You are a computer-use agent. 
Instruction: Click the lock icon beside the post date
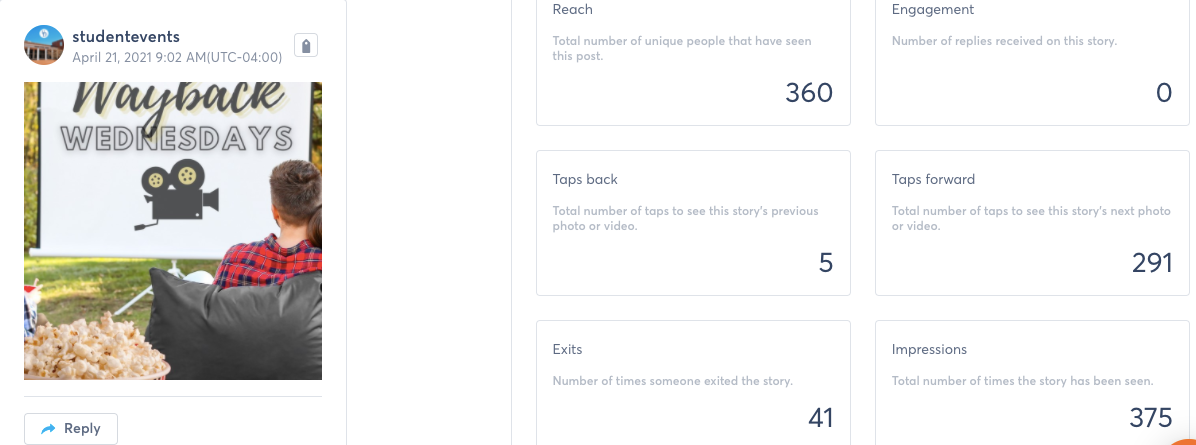(x=306, y=46)
